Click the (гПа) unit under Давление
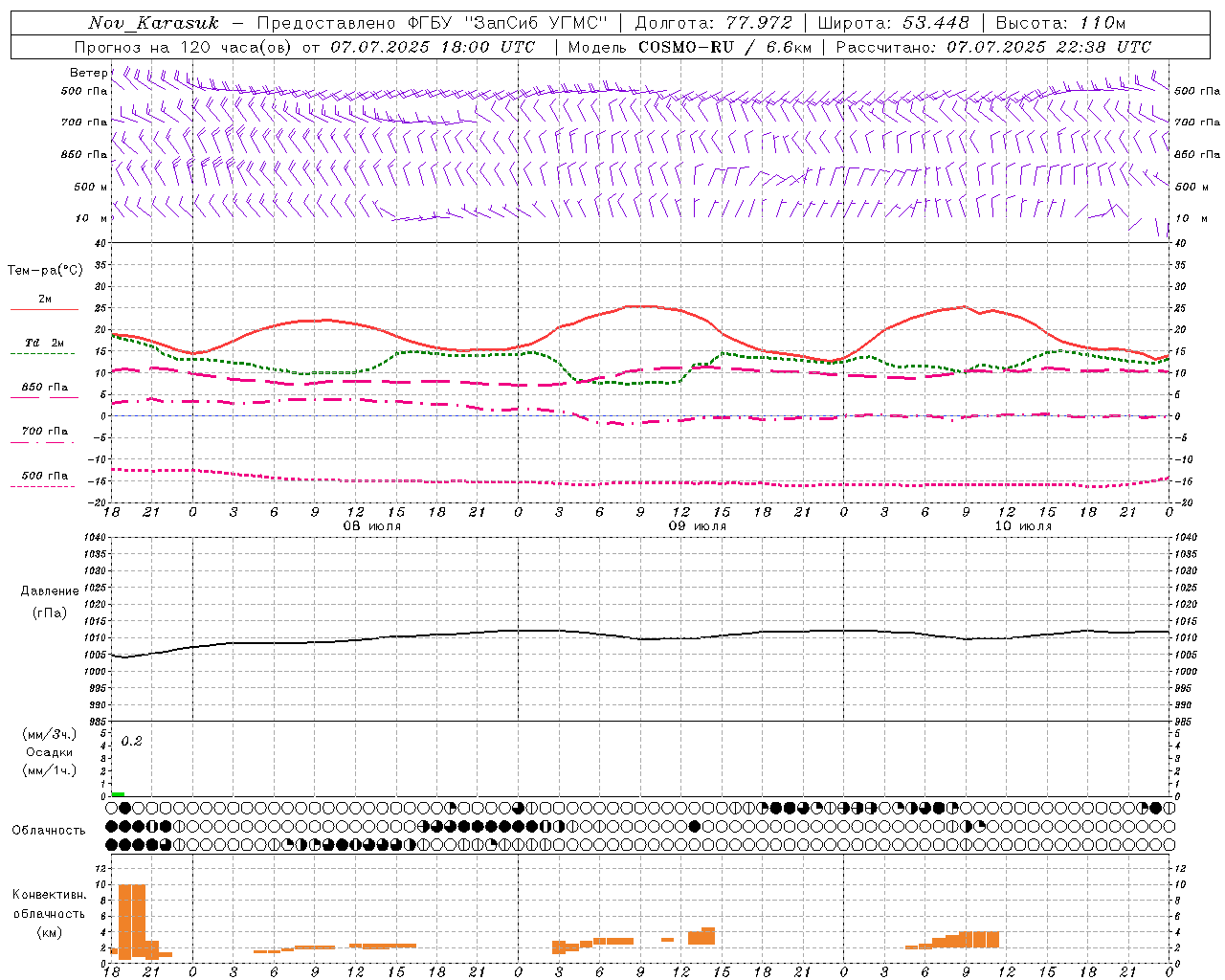 (50, 612)
